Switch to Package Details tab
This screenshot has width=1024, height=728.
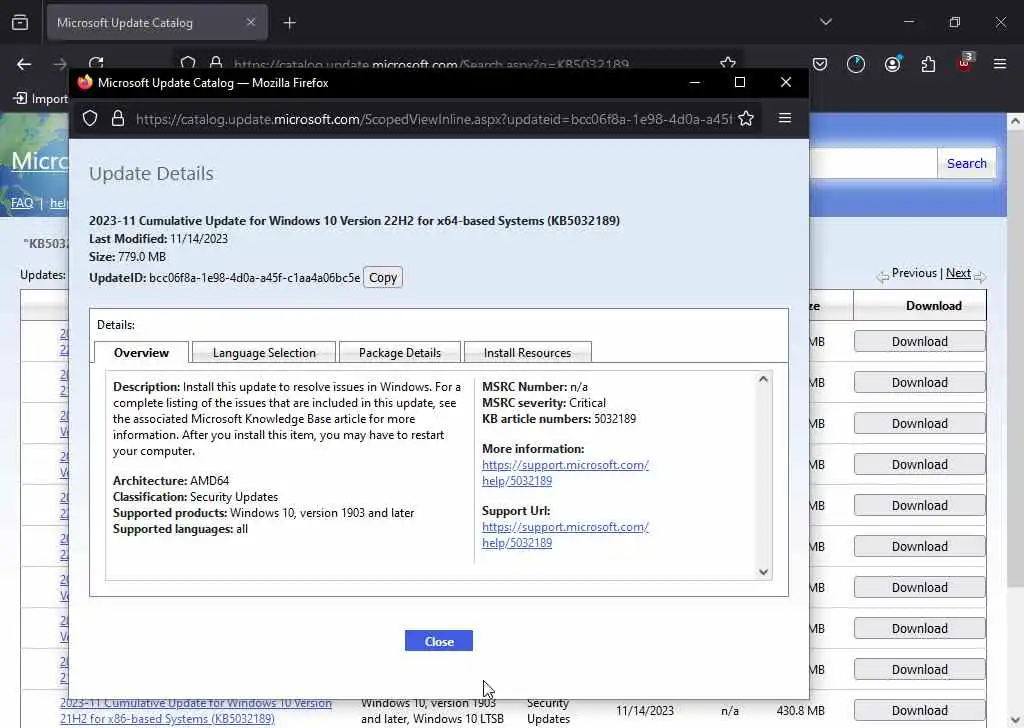(x=400, y=353)
